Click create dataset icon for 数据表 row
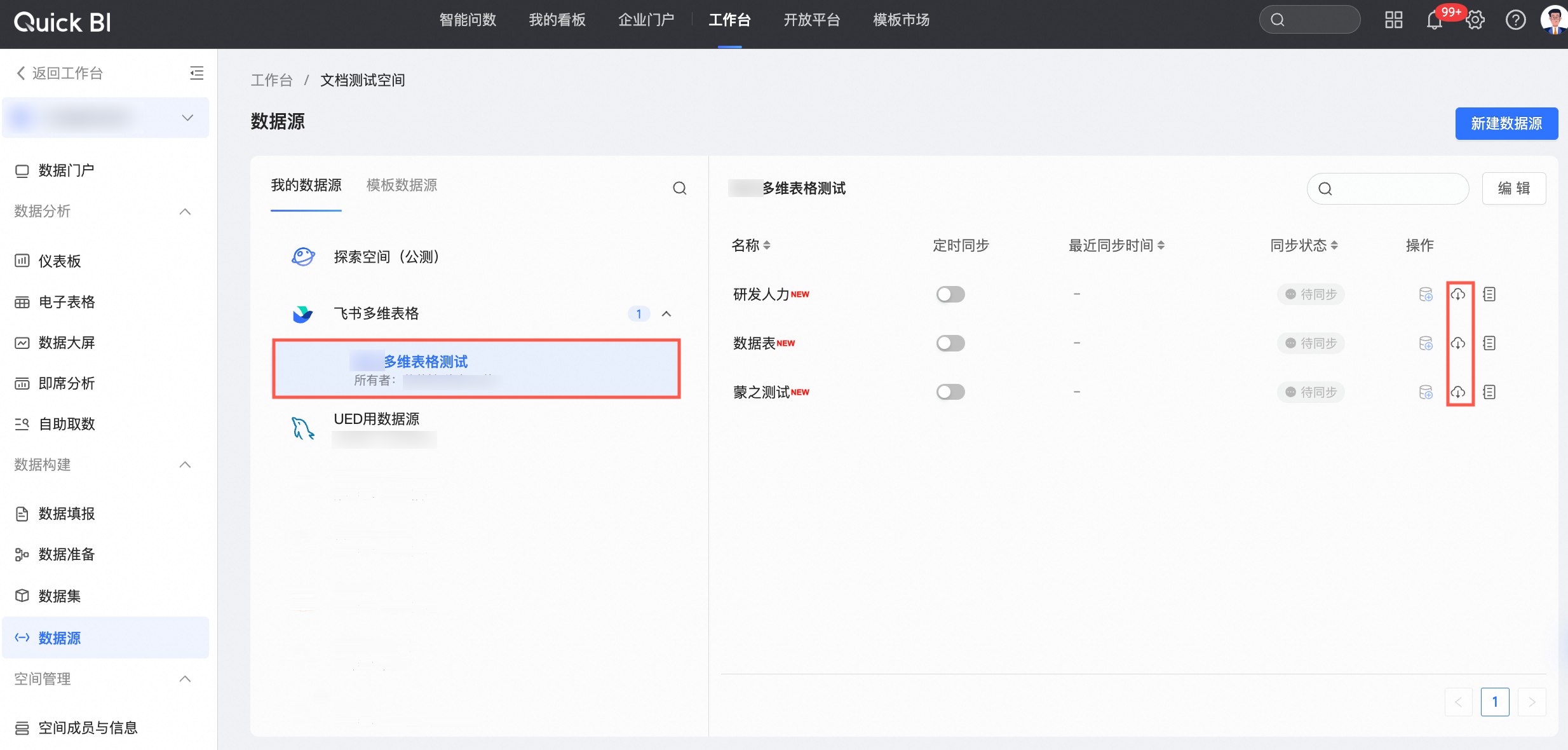 (1426, 343)
